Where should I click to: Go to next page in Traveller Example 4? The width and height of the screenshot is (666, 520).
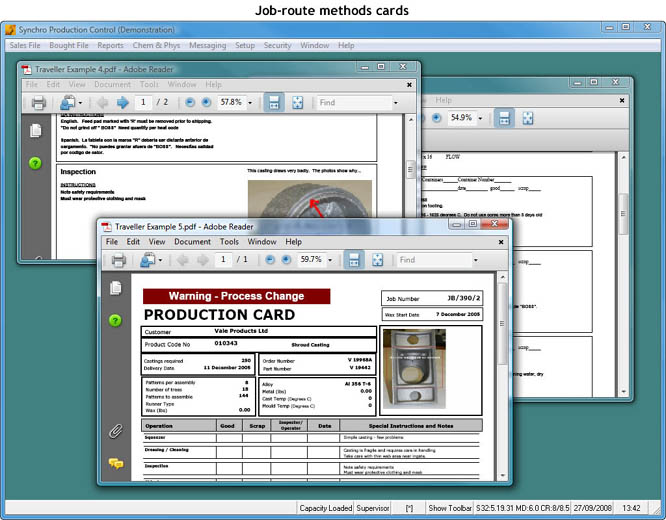point(123,102)
